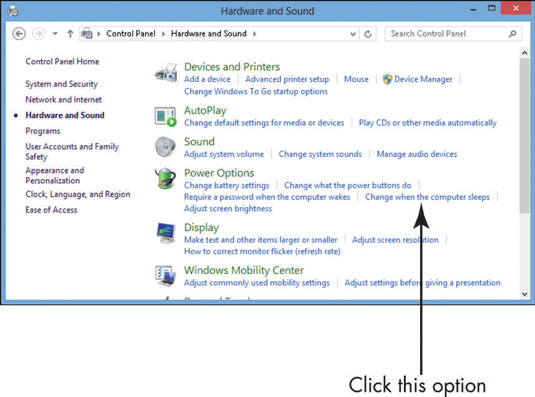The width and height of the screenshot is (535, 397).
Task: Click Adjust screen brightness
Action: click(228, 208)
